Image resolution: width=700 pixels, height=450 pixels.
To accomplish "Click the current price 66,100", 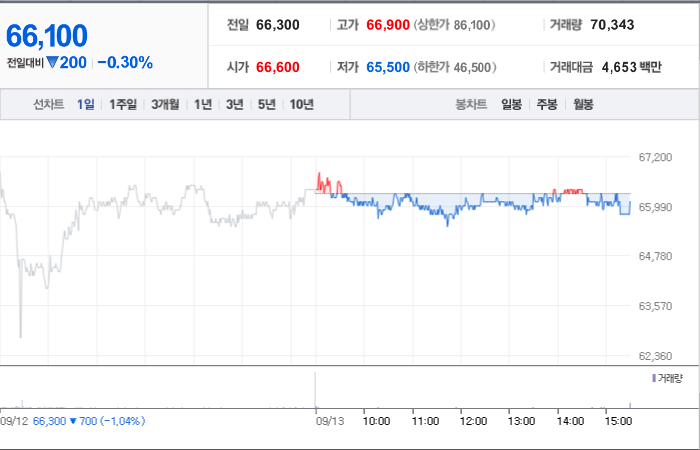I will [46, 36].
